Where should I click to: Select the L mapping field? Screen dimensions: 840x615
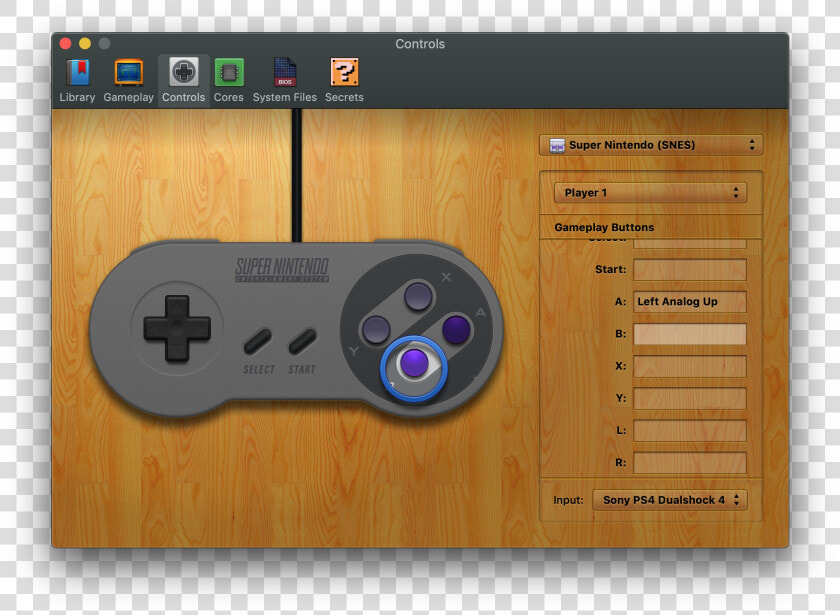click(x=690, y=430)
